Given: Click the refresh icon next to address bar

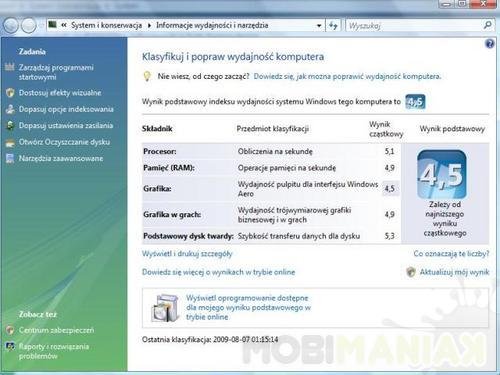Looking at the screenshot, I should pyautogui.click(x=333, y=25).
